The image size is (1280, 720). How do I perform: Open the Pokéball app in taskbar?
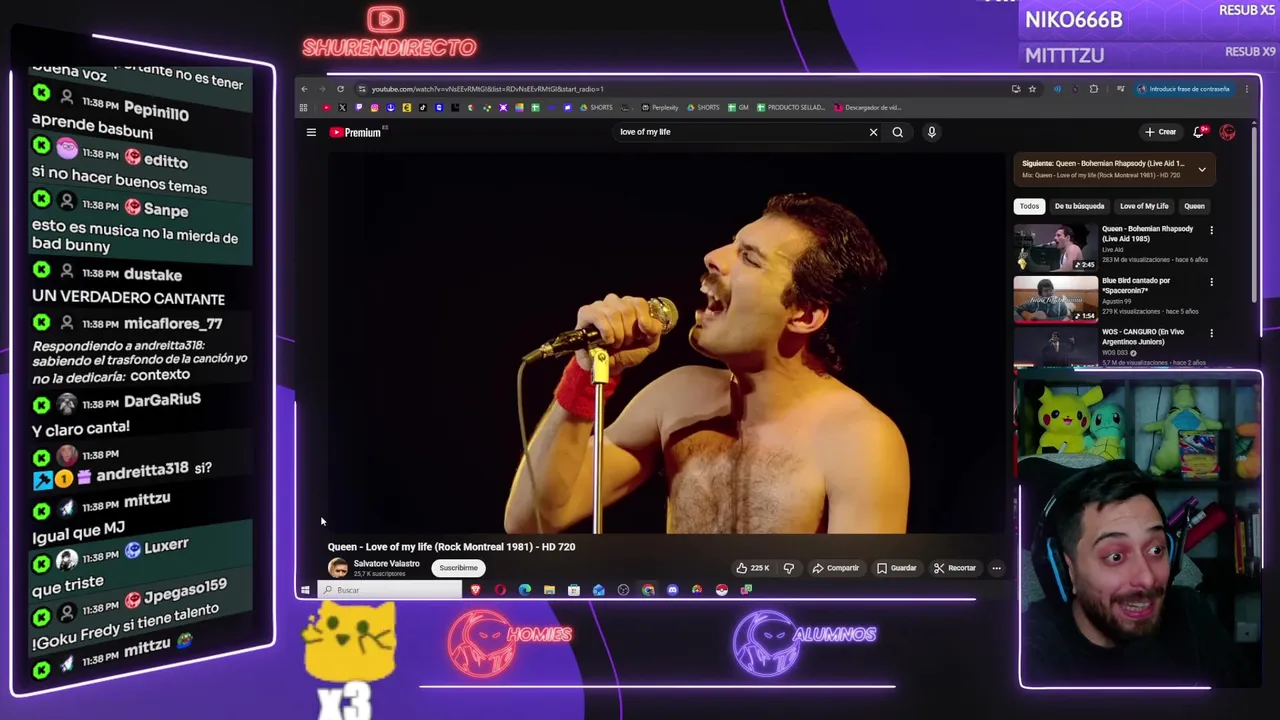click(721, 590)
